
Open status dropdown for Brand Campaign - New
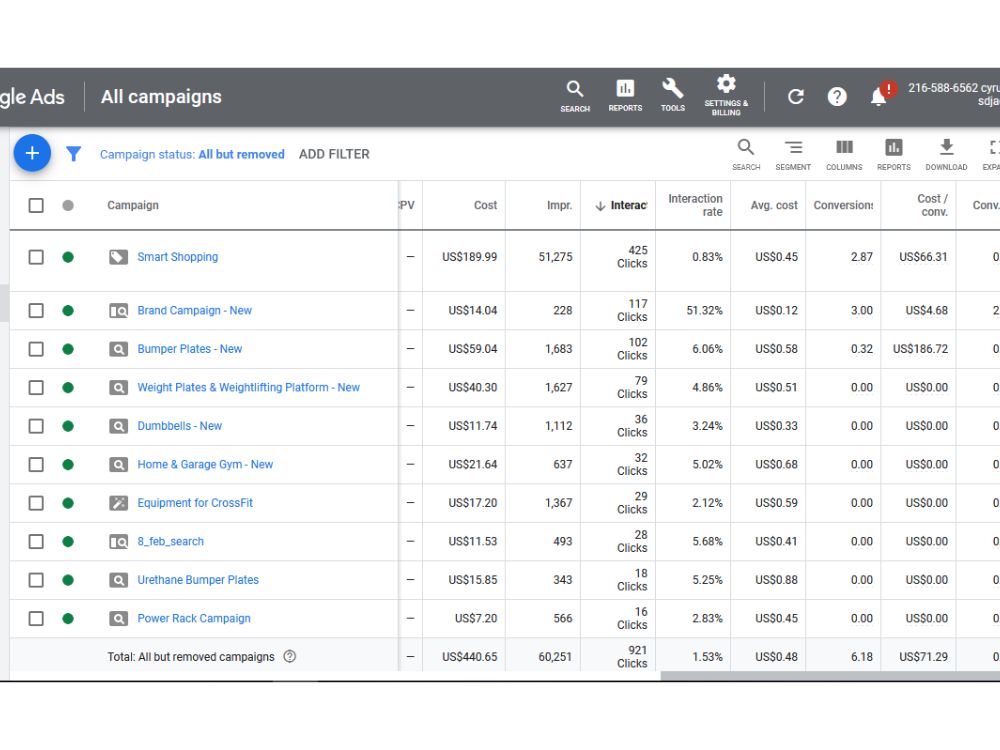pos(68,311)
